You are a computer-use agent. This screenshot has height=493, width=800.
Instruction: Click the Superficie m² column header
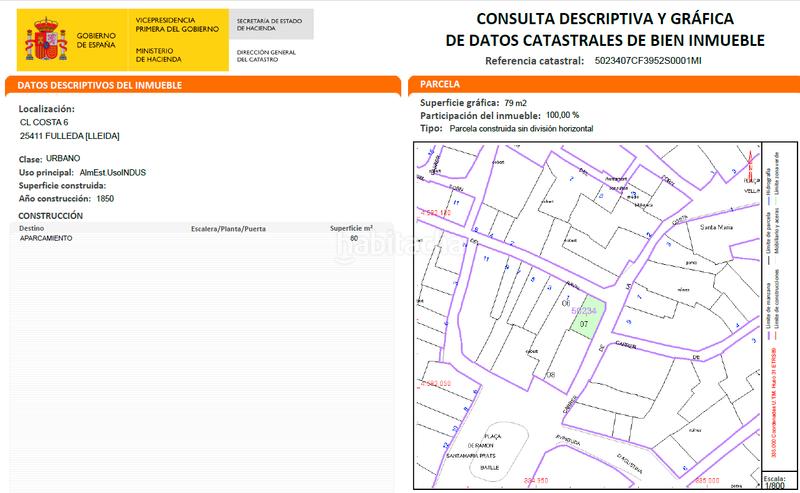351,228
